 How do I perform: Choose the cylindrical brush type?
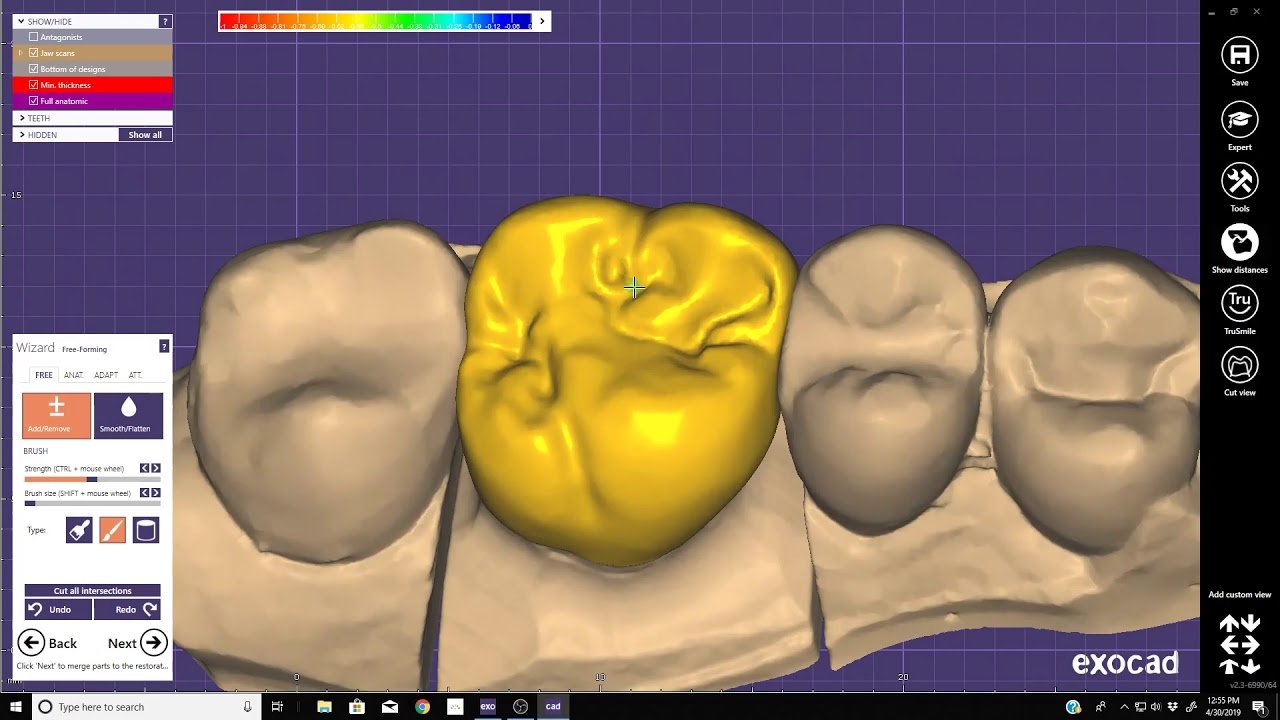click(x=145, y=530)
